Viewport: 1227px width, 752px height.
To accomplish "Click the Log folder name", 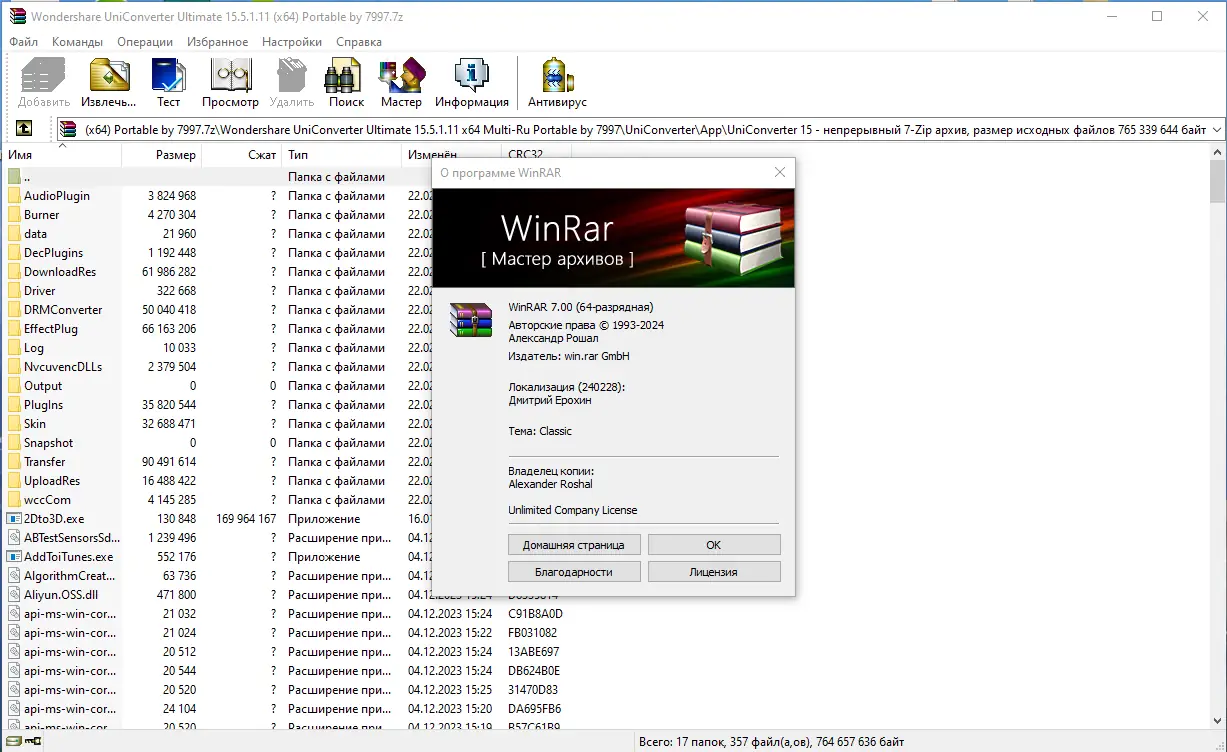I will 34,348.
